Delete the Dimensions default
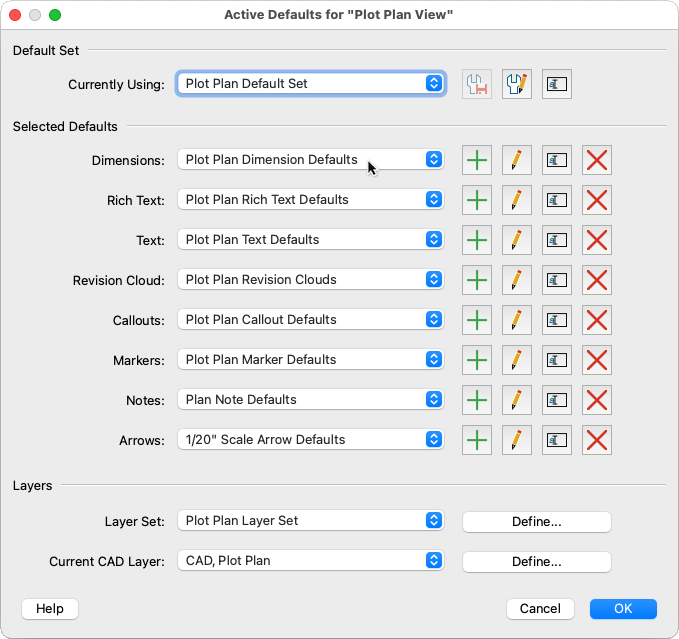Screen dimensions: 679x639 click(x=597, y=160)
